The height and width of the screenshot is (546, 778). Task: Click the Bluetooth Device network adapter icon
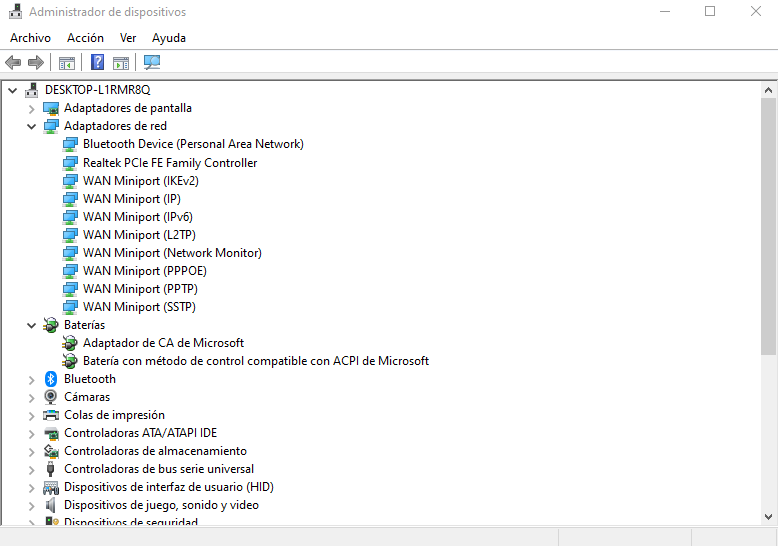click(70, 144)
